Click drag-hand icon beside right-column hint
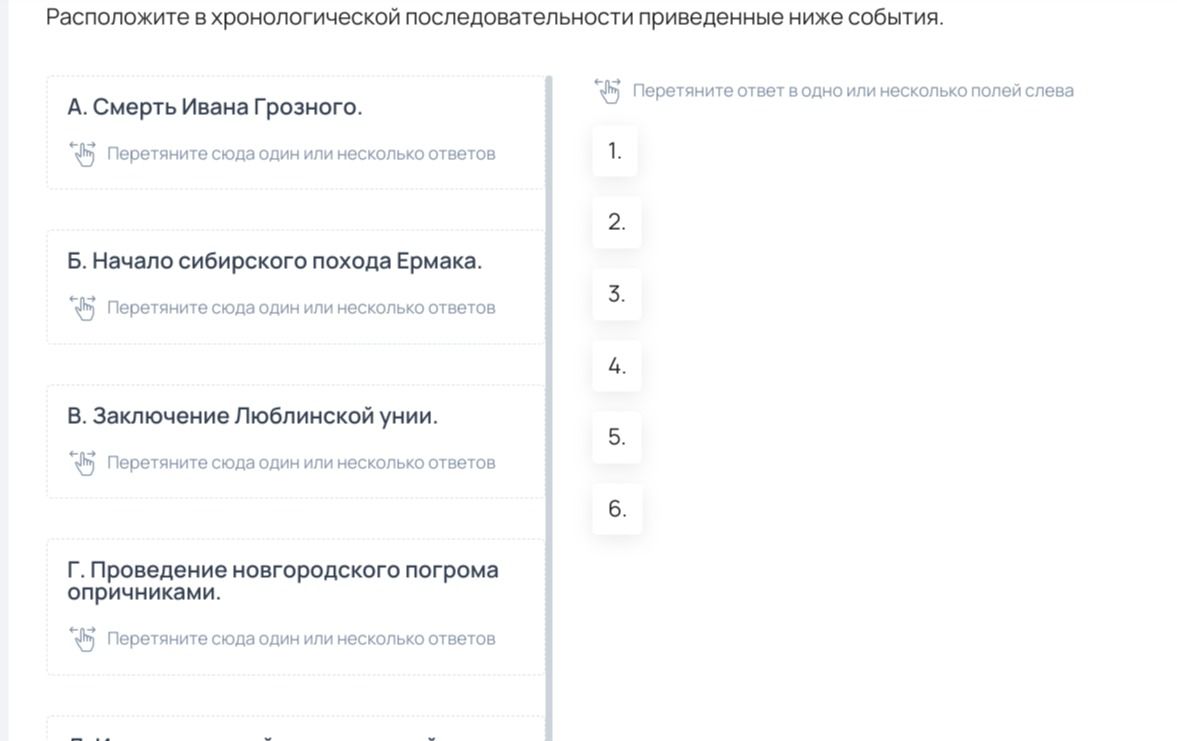 click(607, 91)
